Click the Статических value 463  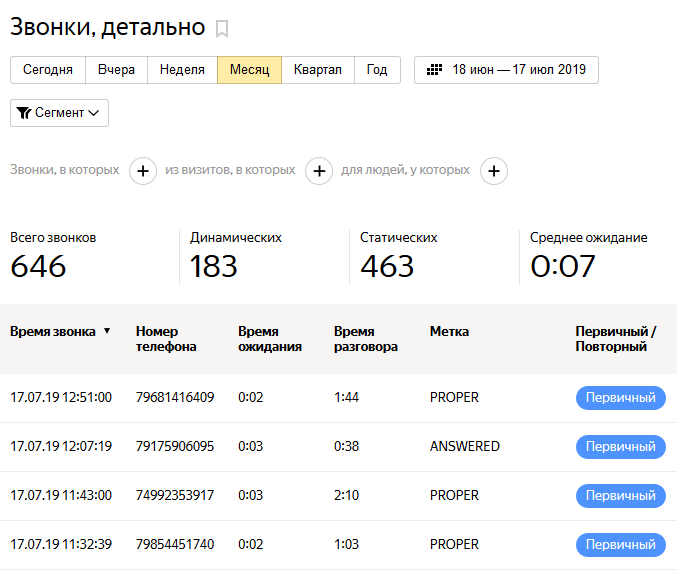387,266
